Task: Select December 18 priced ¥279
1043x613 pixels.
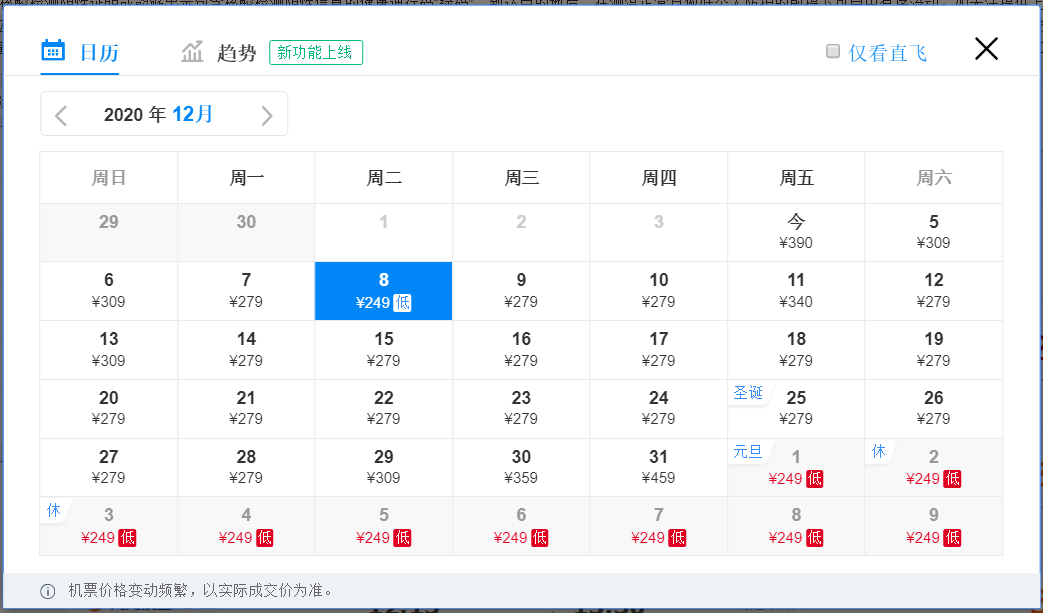Action: tap(796, 350)
